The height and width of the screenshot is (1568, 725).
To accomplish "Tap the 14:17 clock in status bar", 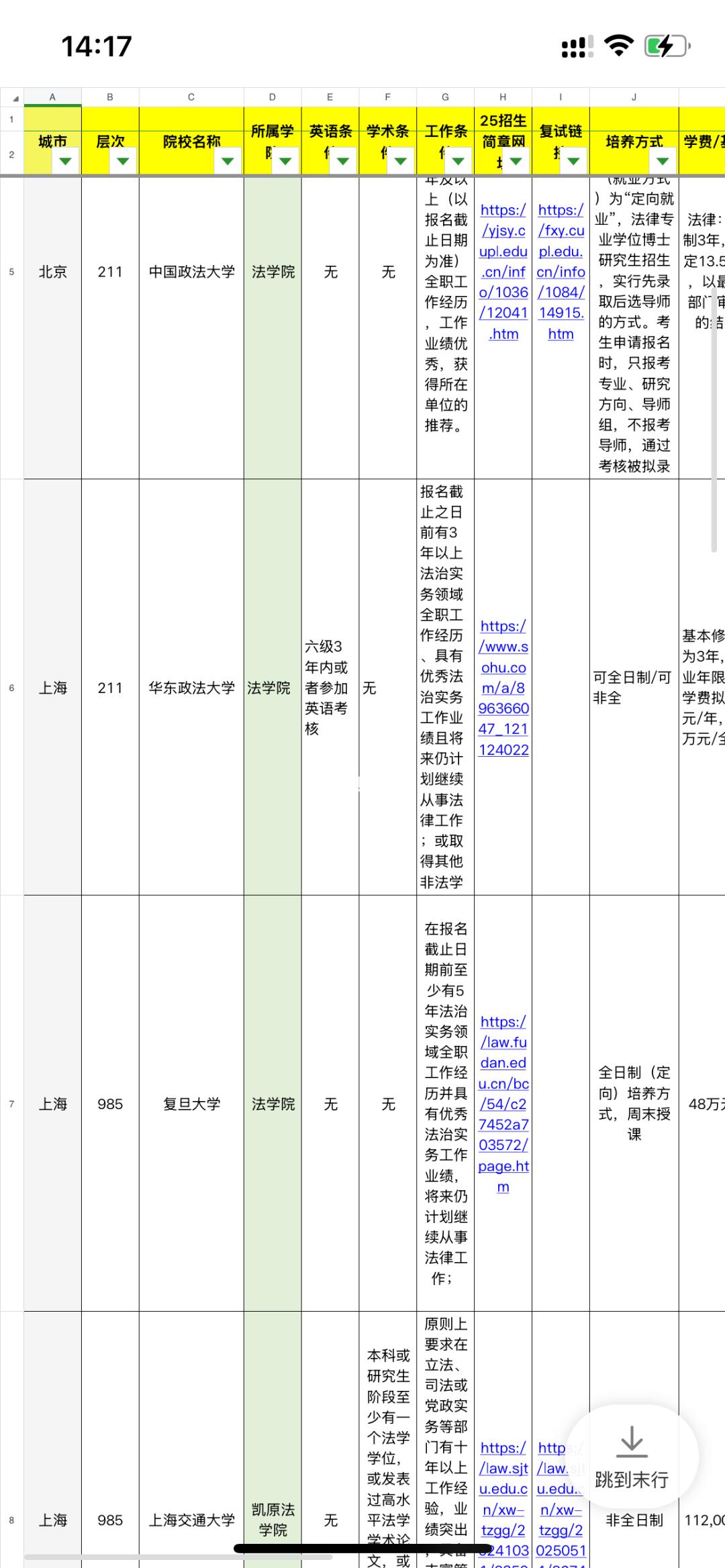I will click(x=97, y=46).
